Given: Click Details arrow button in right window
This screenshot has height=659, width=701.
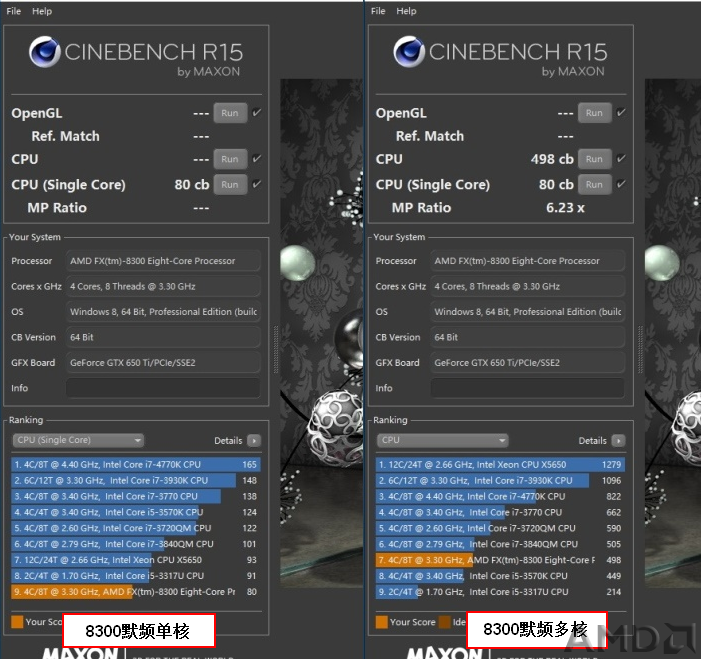Looking at the screenshot, I should pyautogui.click(x=618, y=441).
